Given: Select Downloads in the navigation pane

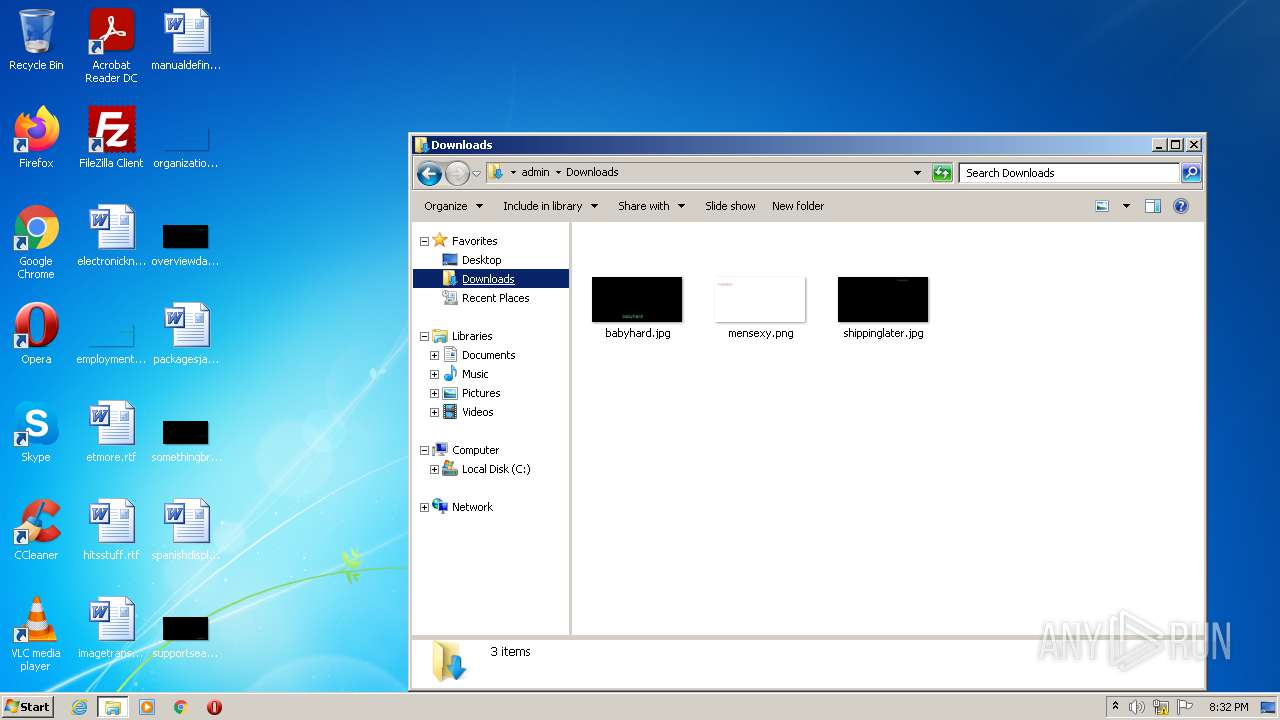Looking at the screenshot, I should [x=488, y=279].
